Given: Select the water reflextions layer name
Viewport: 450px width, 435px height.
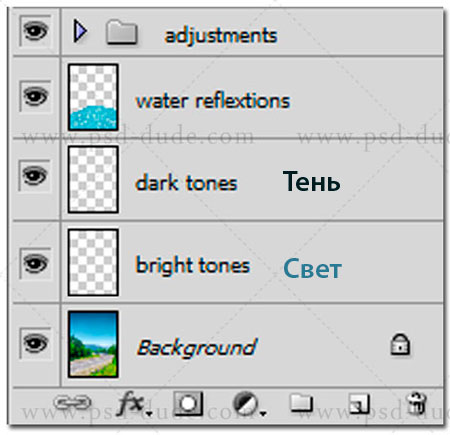Looking at the screenshot, I should [x=213, y=101].
